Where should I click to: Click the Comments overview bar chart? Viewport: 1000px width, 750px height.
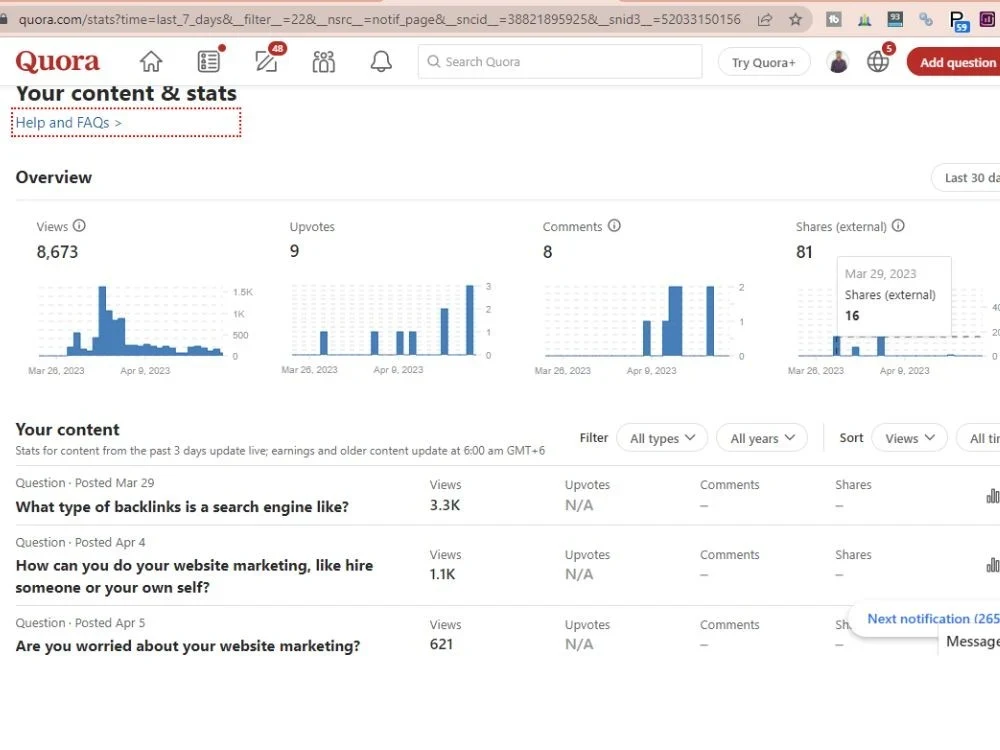coord(636,321)
